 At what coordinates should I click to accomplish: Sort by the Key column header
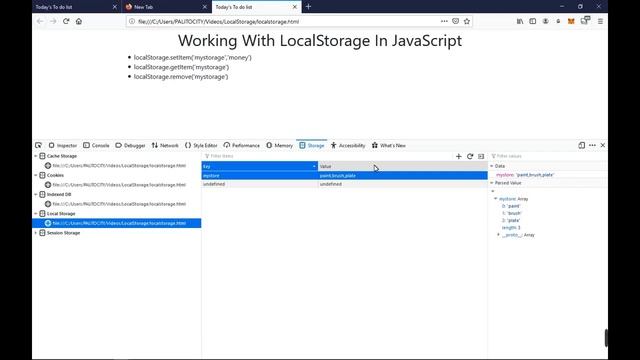tap(260, 166)
